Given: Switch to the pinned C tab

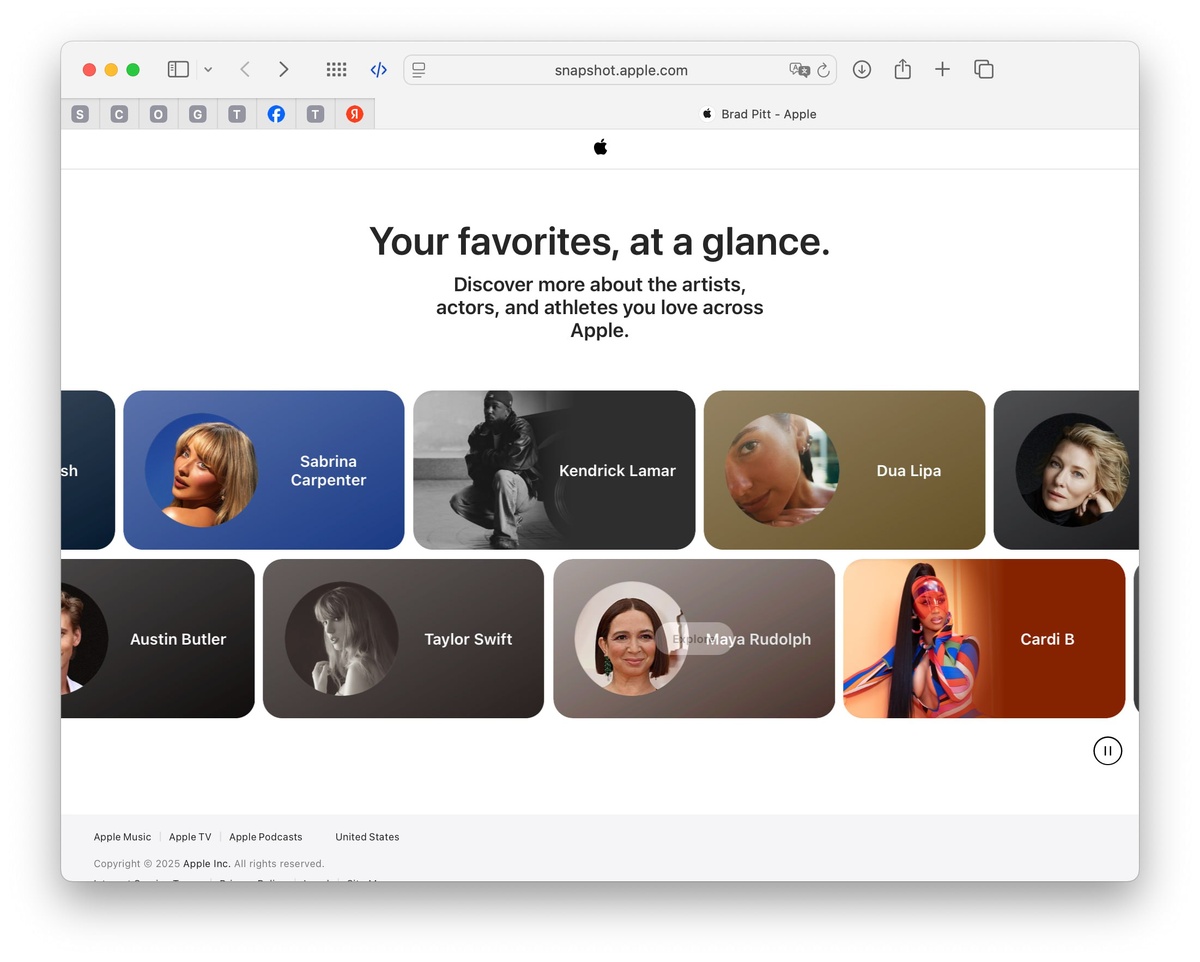Looking at the screenshot, I should coord(119,114).
